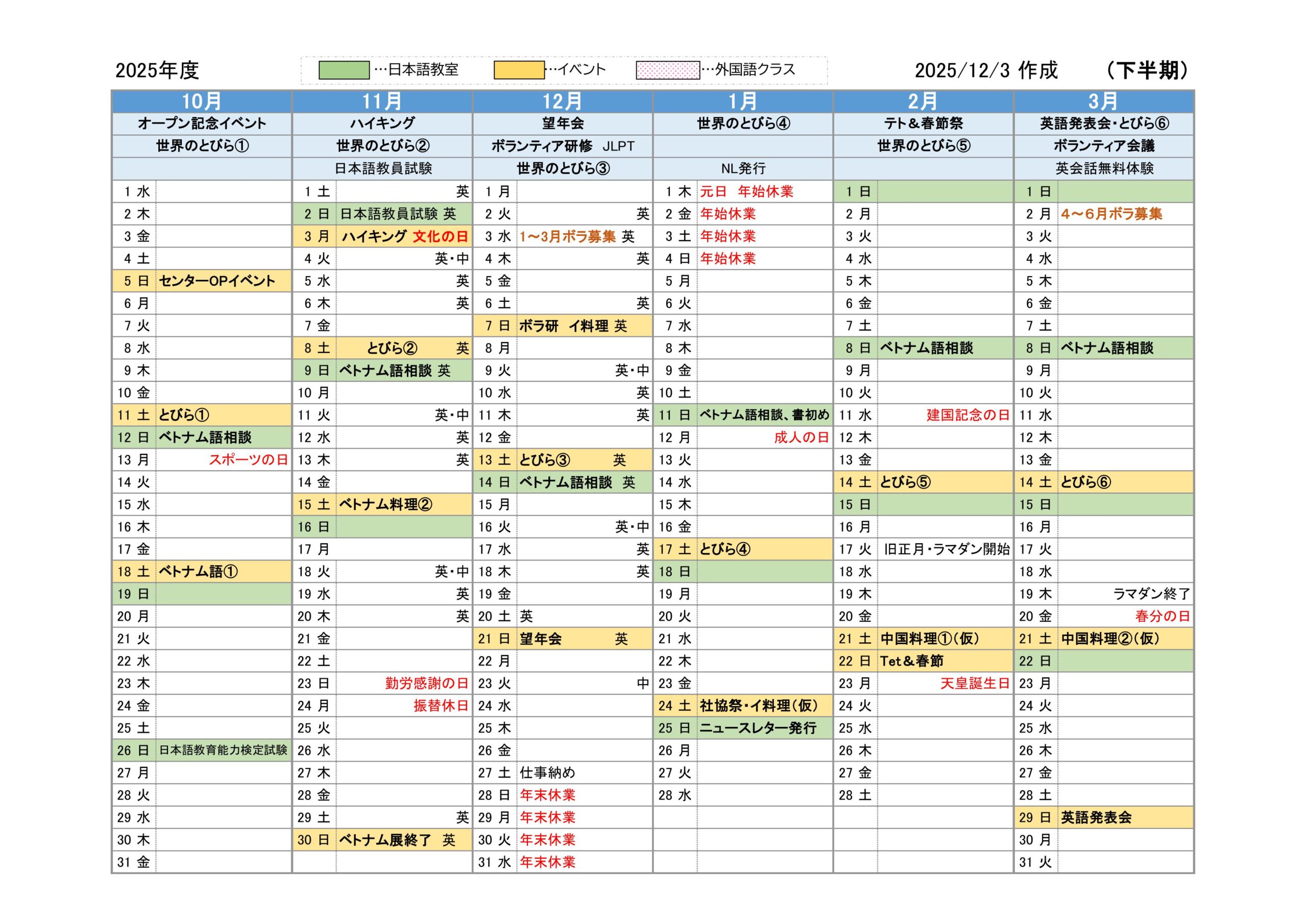Click the 2025/12/3 作成 date text
This screenshot has height=924, width=1307.
(986, 70)
